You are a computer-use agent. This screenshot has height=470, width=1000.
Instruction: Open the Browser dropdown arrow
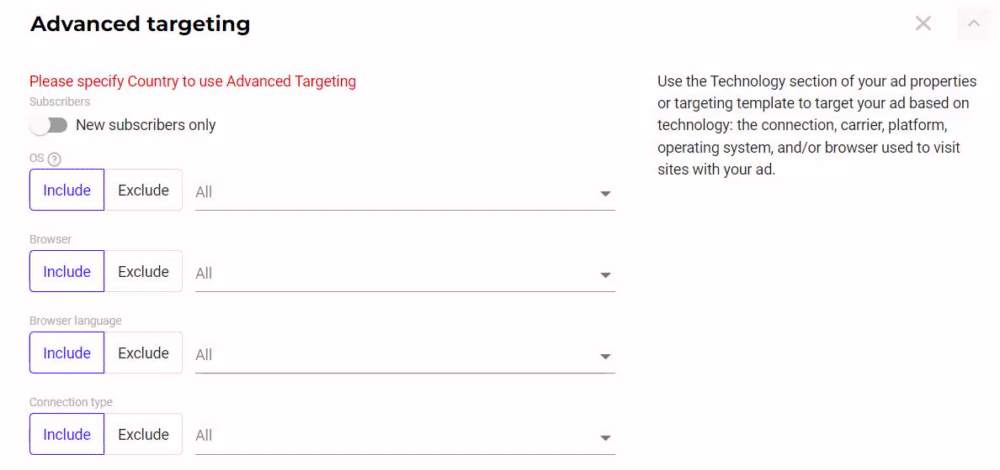[x=605, y=275]
